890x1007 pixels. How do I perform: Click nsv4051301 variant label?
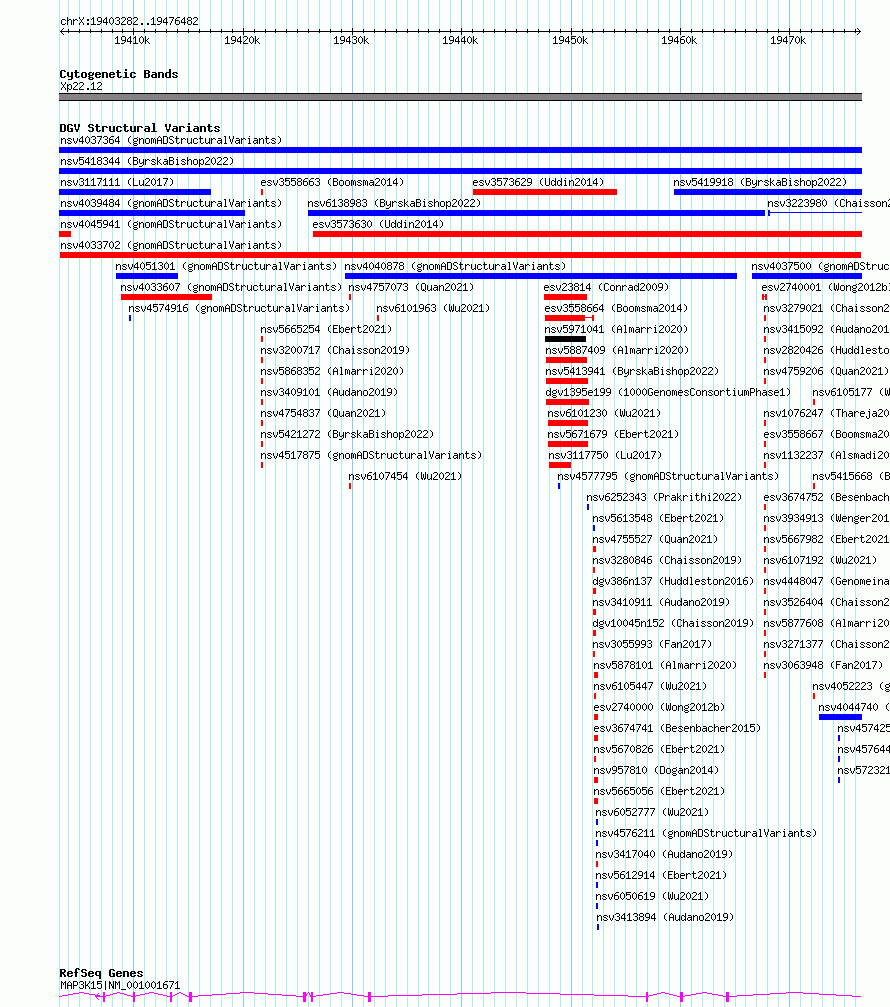tap(226, 266)
